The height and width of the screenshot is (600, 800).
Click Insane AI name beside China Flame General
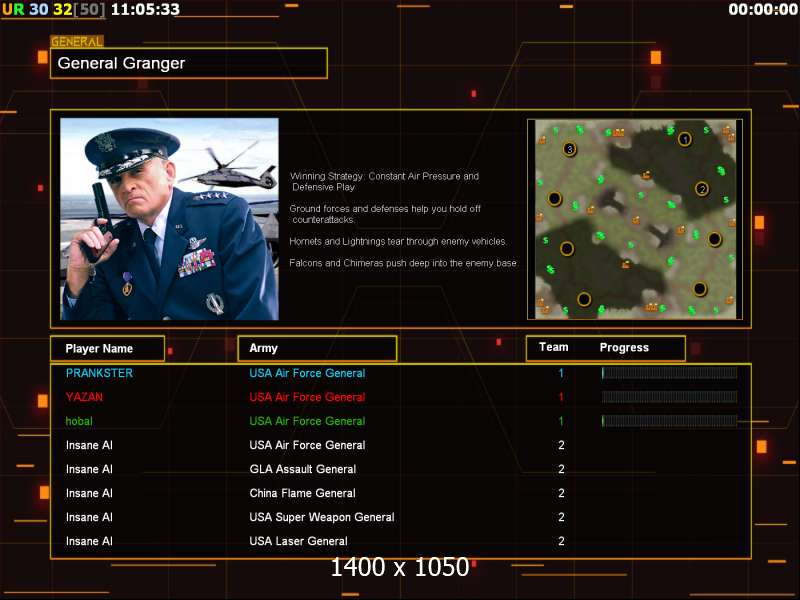[x=89, y=493]
